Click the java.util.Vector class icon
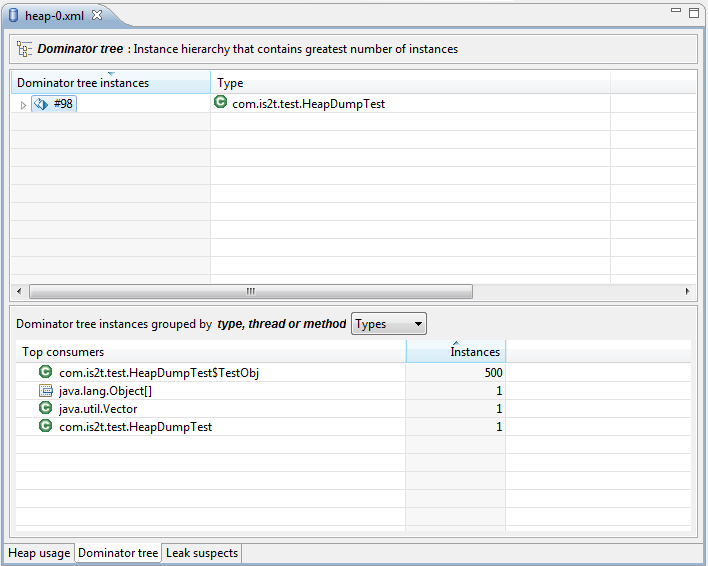The height and width of the screenshot is (566, 708). (x=45, y=409)
